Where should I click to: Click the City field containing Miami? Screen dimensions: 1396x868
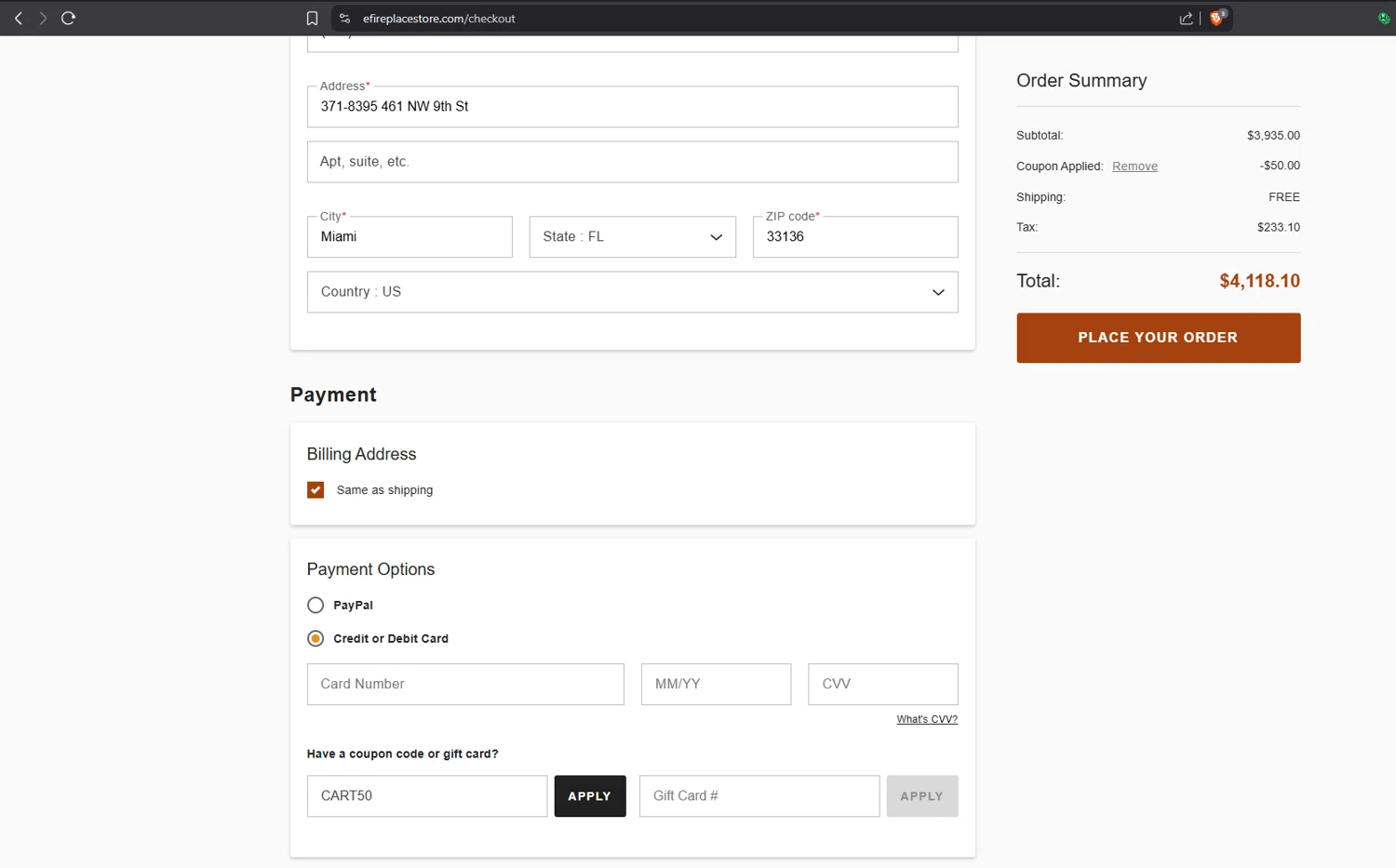click(409, 237)
